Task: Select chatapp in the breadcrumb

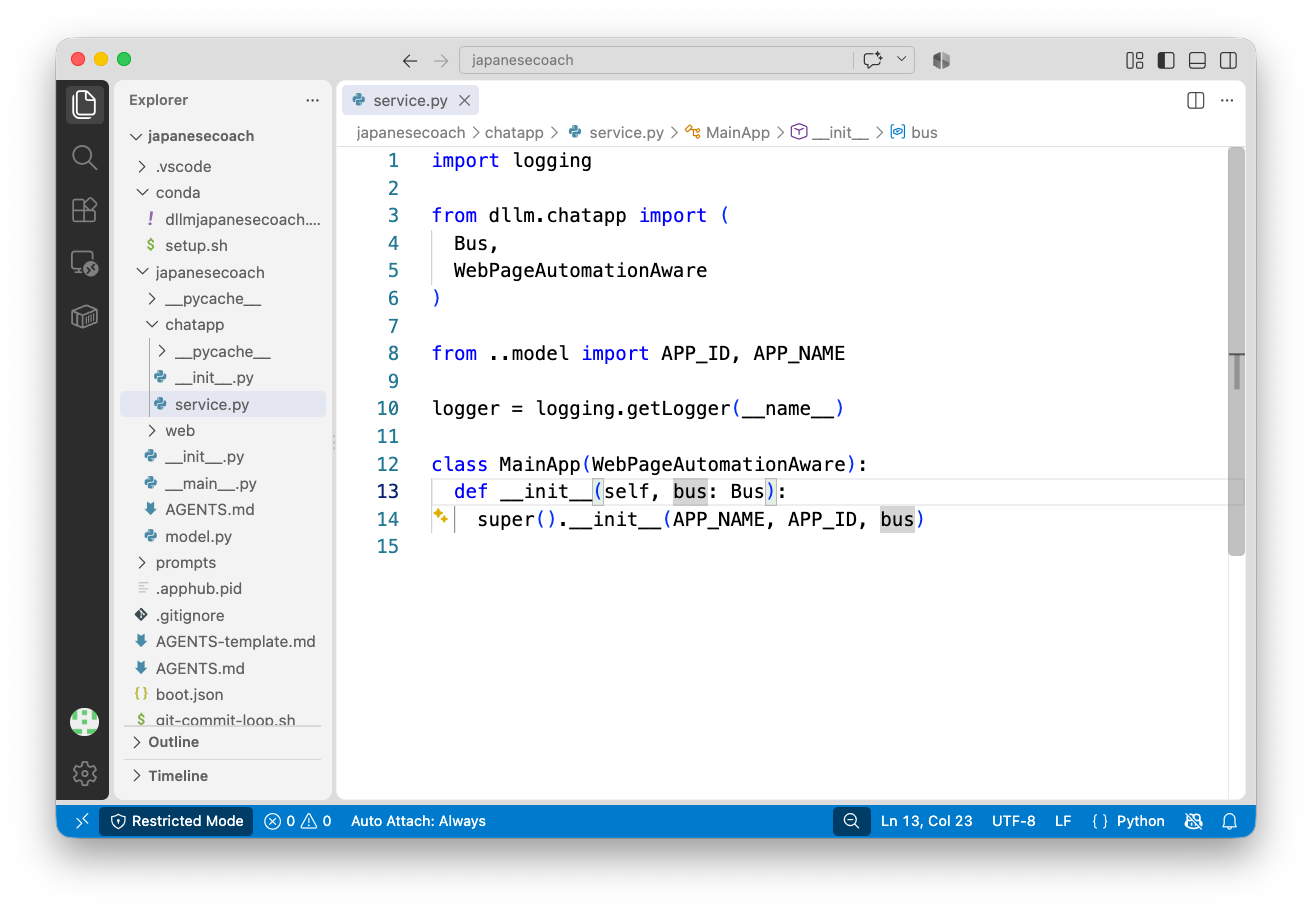Action: click(514, 132)
